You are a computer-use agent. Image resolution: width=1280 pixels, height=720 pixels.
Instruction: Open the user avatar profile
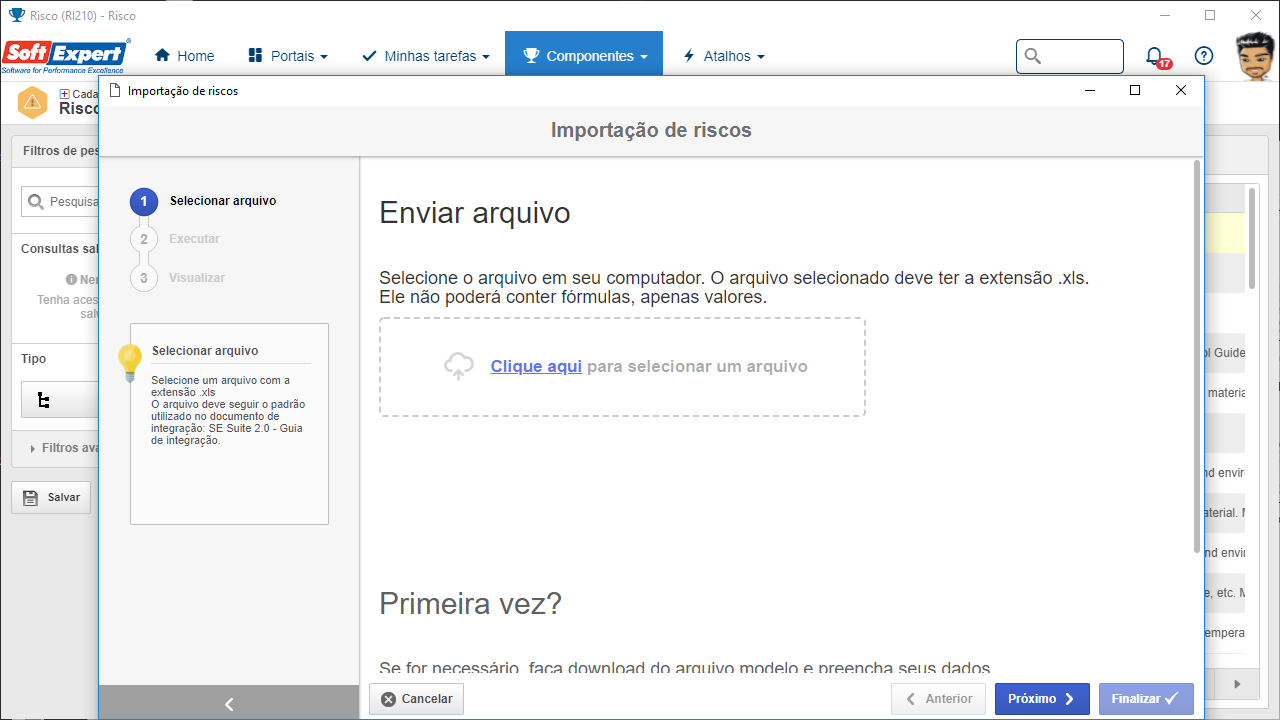coord(1255,56)
